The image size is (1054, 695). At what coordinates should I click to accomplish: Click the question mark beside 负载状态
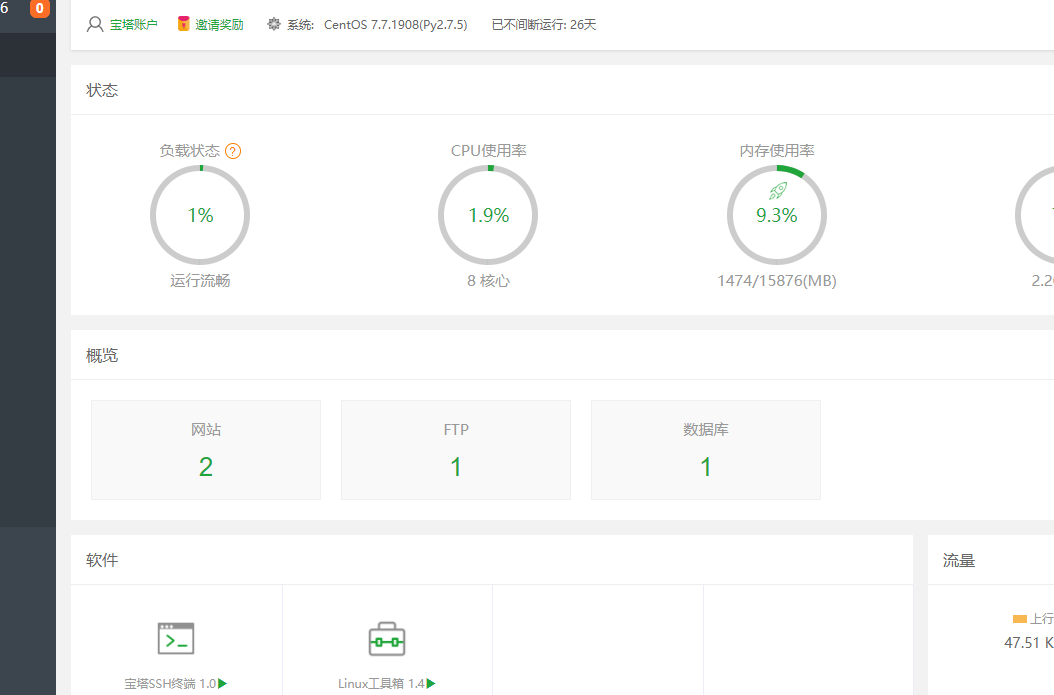[x=233, y=151]
